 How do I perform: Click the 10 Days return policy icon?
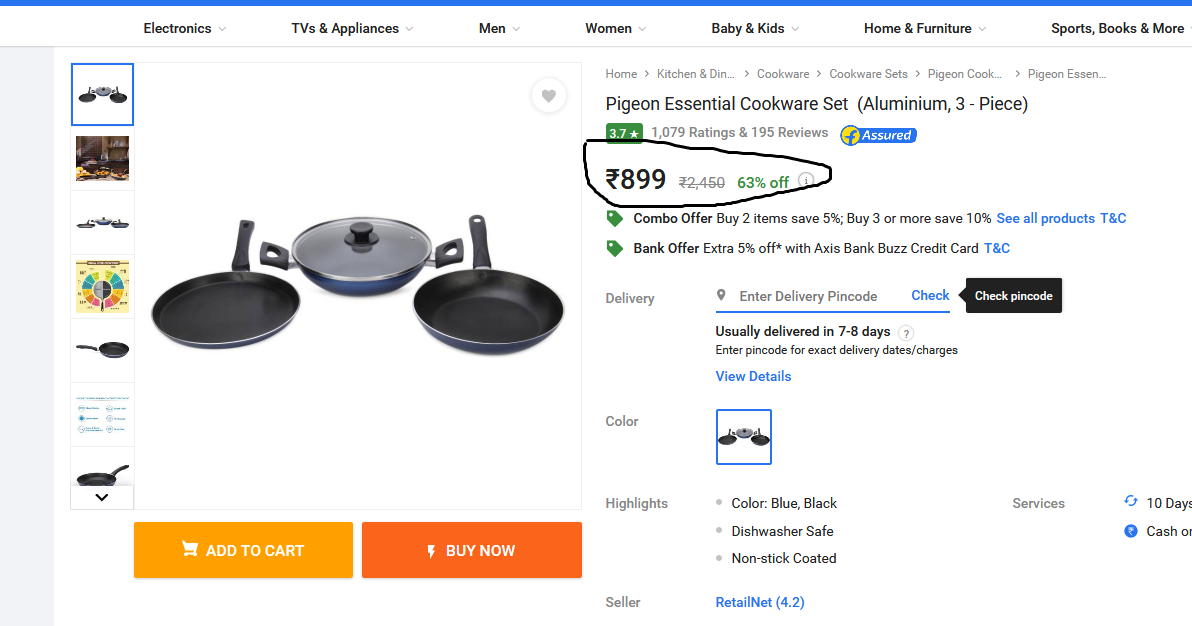(1131, 501)
